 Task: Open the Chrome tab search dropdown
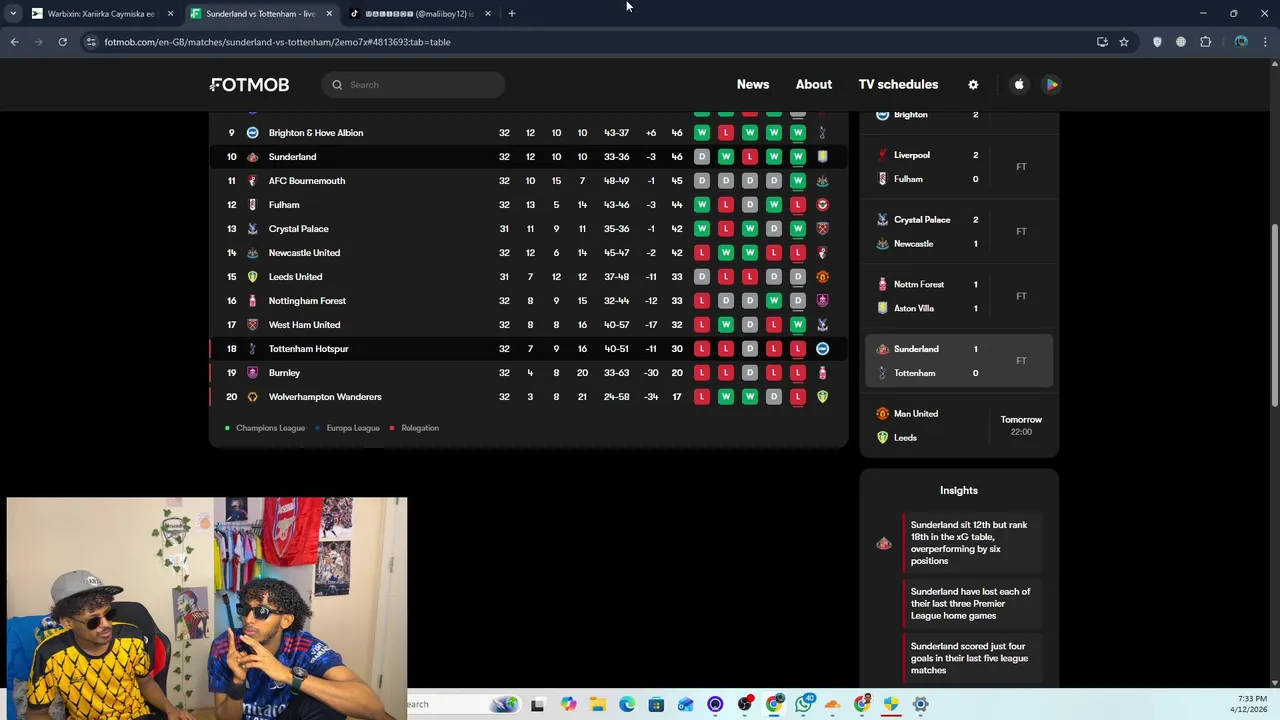coord(13,13)
